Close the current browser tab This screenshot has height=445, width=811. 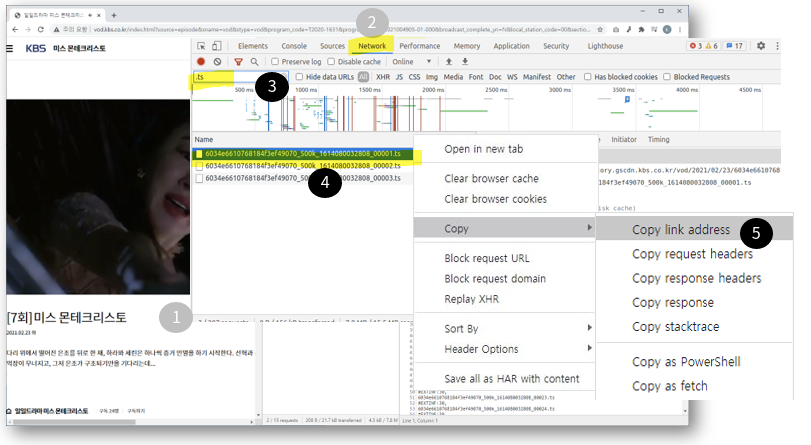99,15
